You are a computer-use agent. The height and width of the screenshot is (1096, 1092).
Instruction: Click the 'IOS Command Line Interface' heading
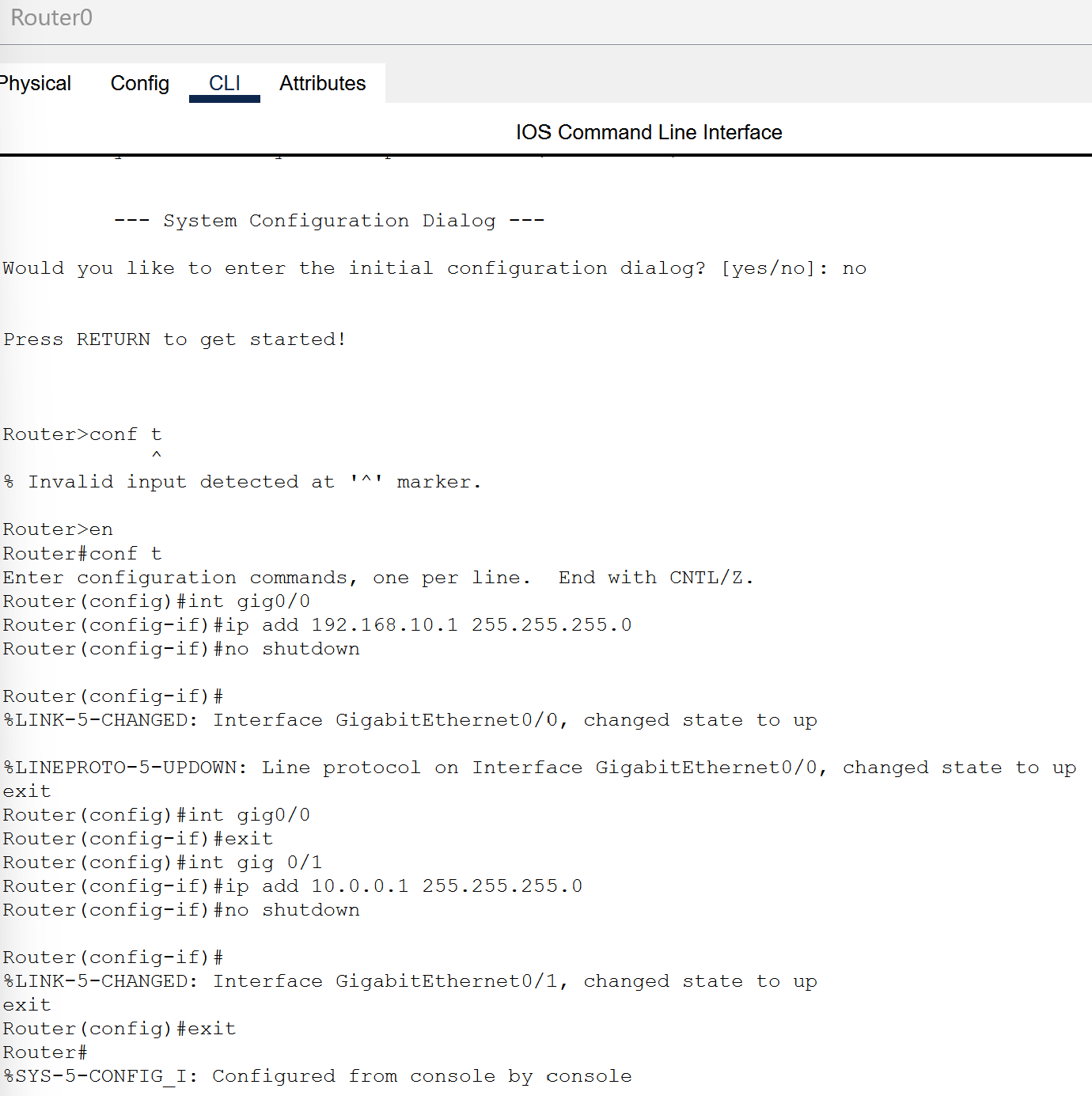coord(649,132)
